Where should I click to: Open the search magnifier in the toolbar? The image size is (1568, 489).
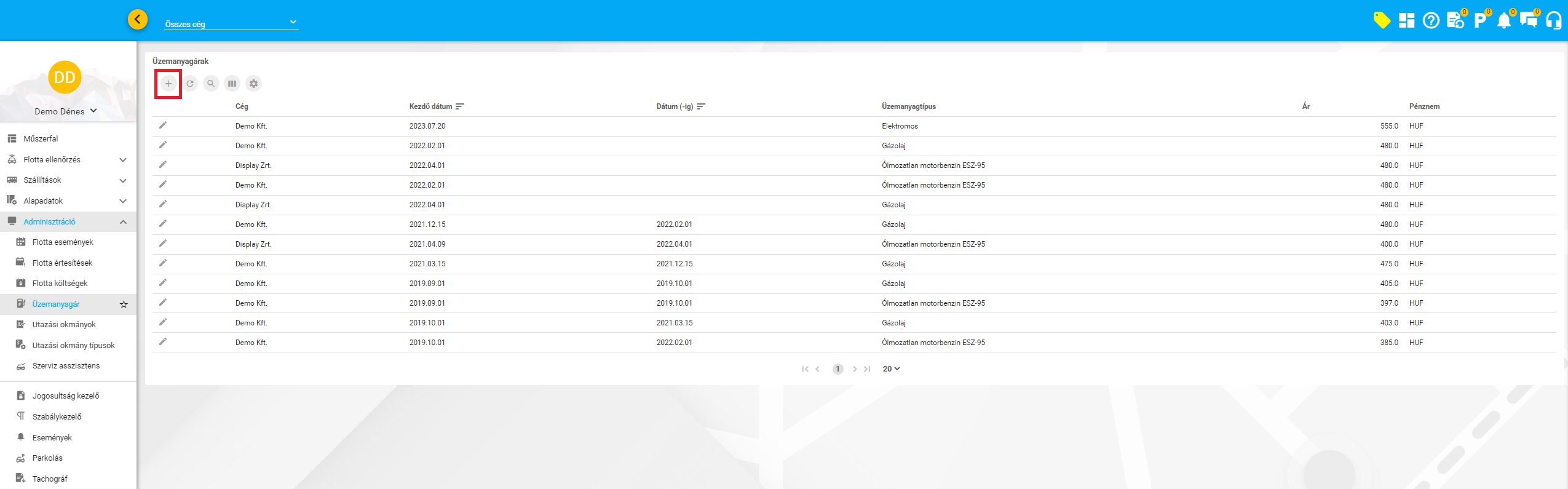[211, 84]
